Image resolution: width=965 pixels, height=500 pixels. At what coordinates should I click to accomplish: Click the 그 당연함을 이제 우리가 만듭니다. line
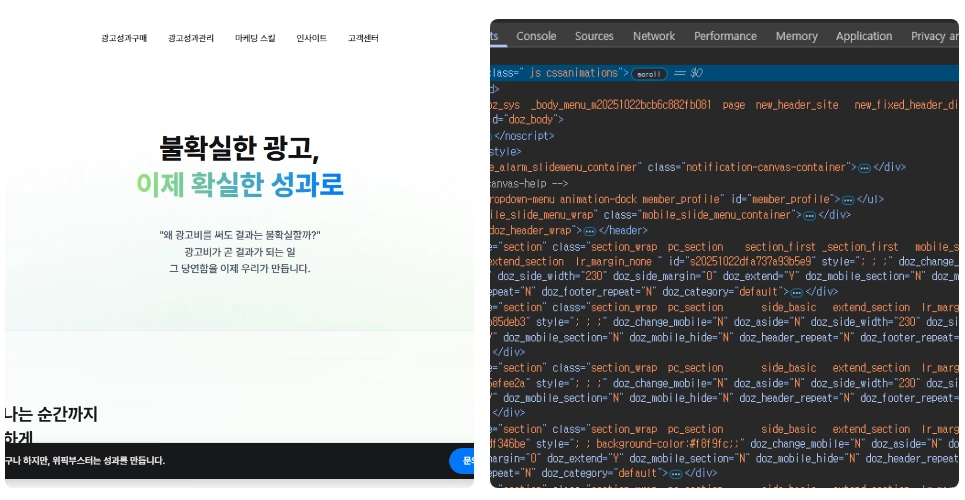point(239,268)
